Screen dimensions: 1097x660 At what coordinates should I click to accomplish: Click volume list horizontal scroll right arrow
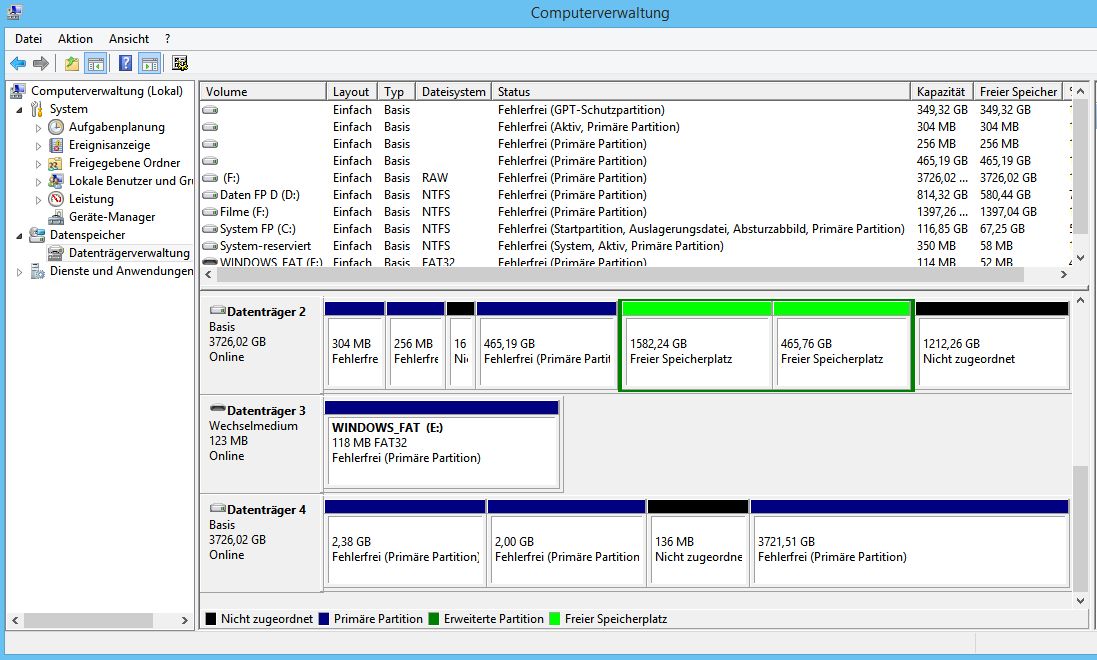(1064, 275)
